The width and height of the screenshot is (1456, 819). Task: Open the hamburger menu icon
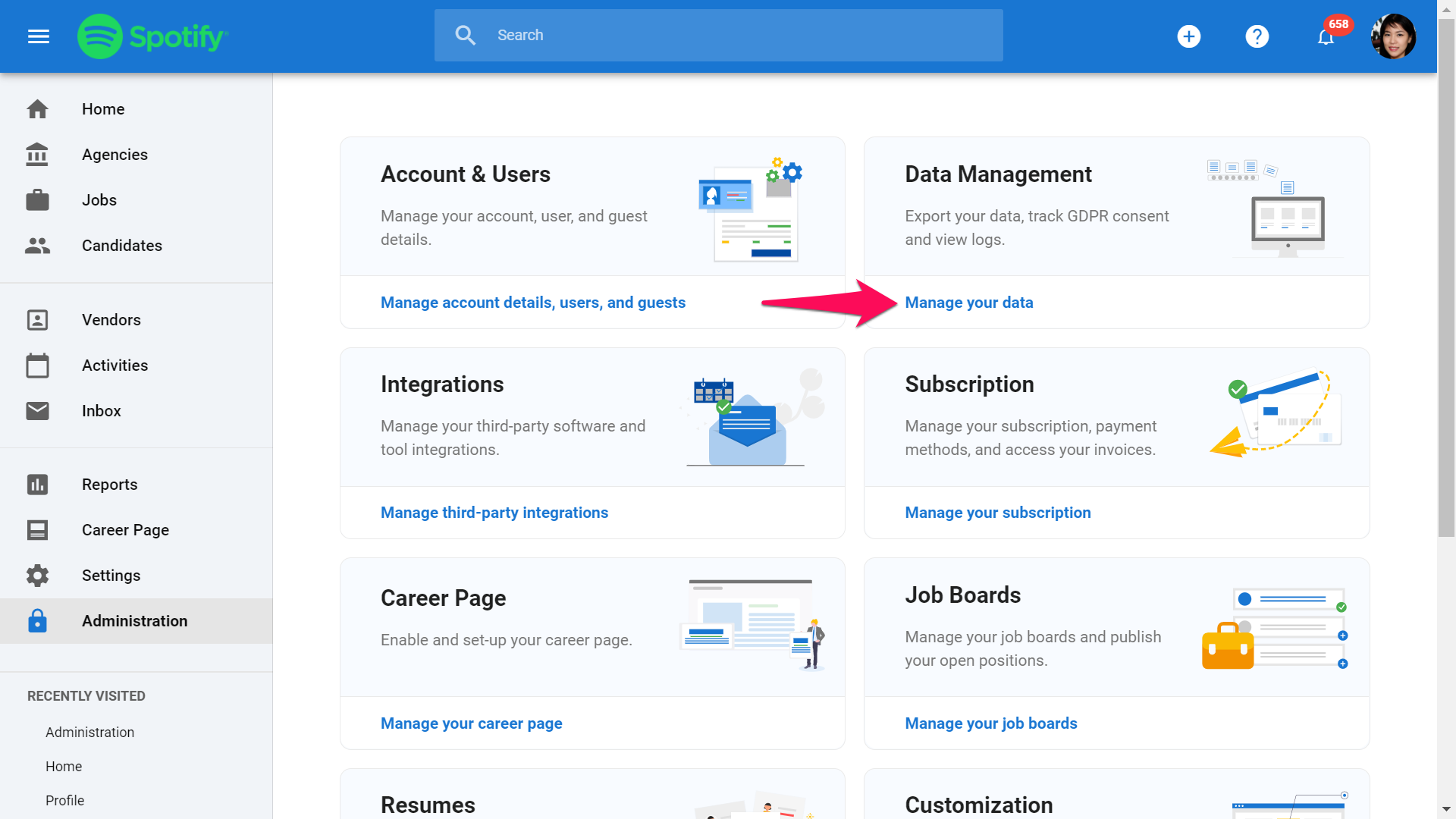(39, 36)
